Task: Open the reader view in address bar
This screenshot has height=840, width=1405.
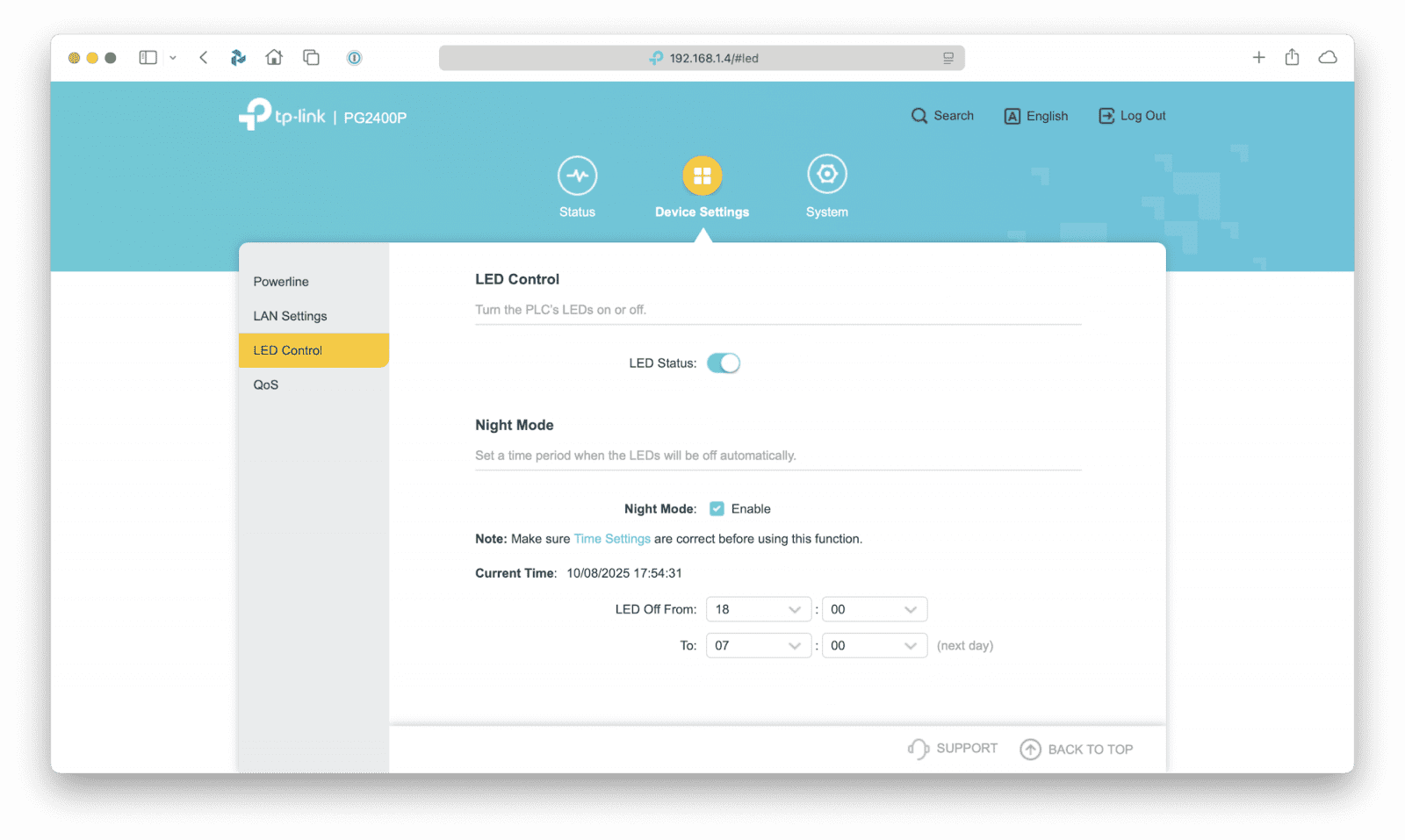Action: coord(948,58)
